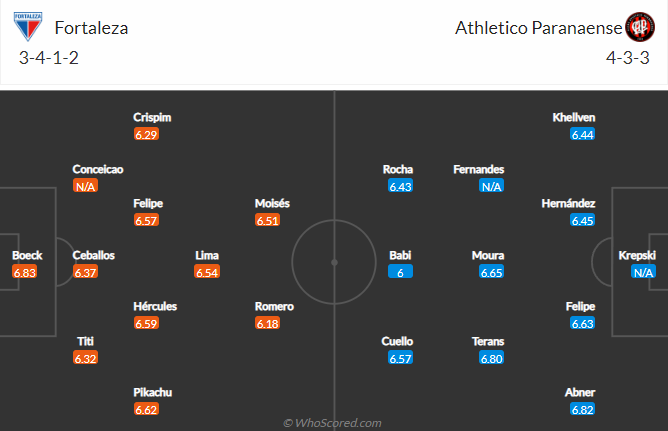Select Lima's 6.54 rating badge
The width and height of the screenshot is (668, 431).
click(207, 272)
